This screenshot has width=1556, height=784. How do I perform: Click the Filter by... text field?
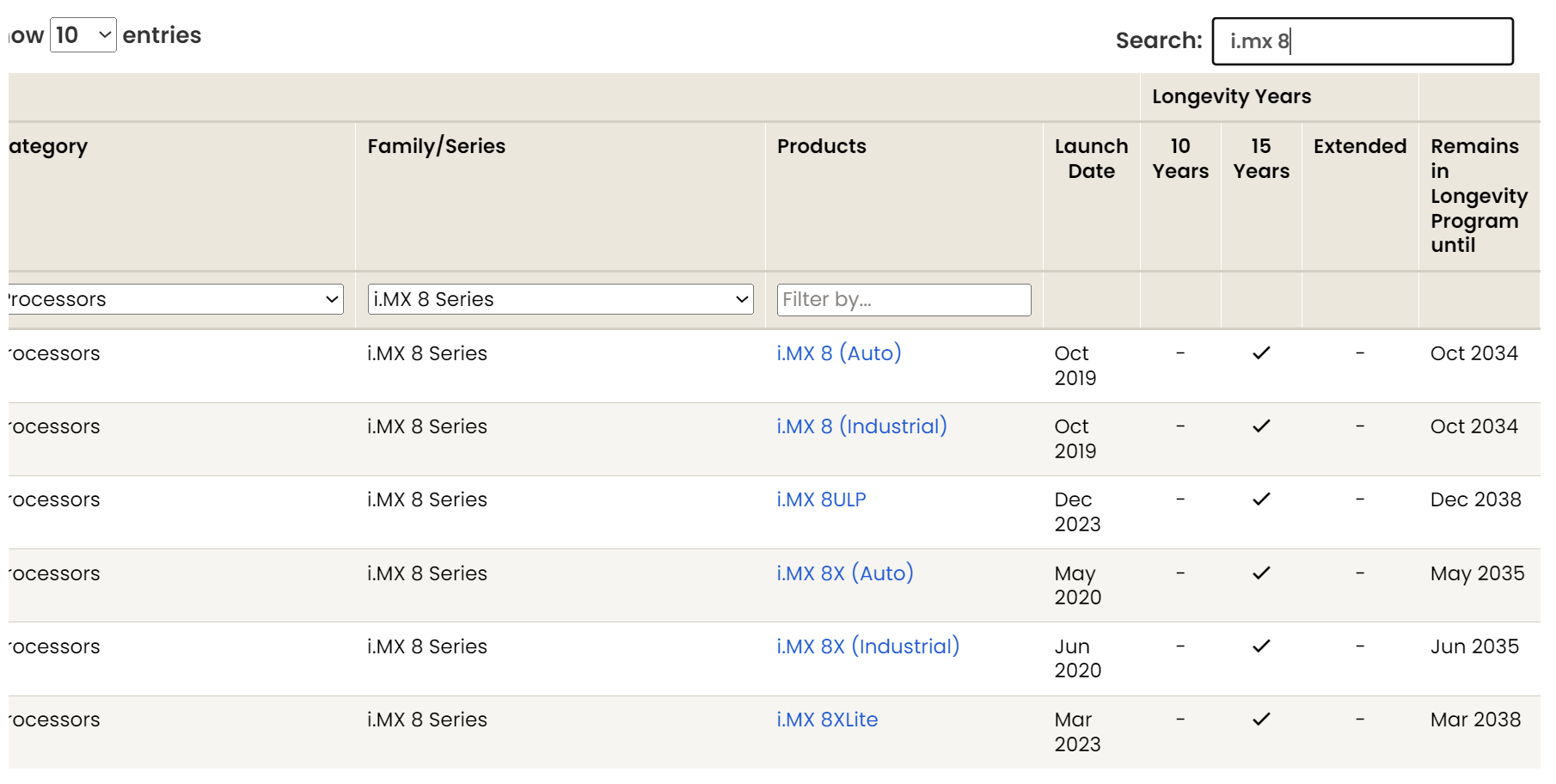point(903,299)
